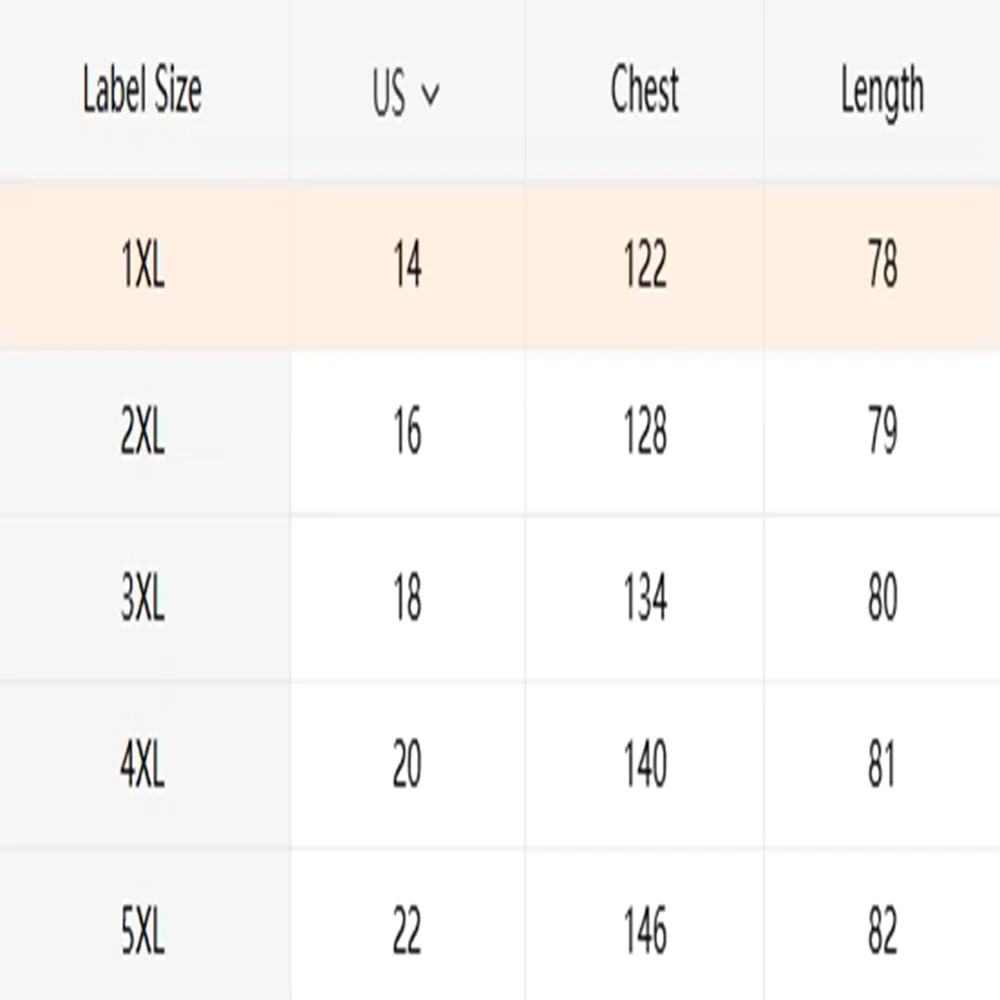Click length value 78 cell

[882, 267]
